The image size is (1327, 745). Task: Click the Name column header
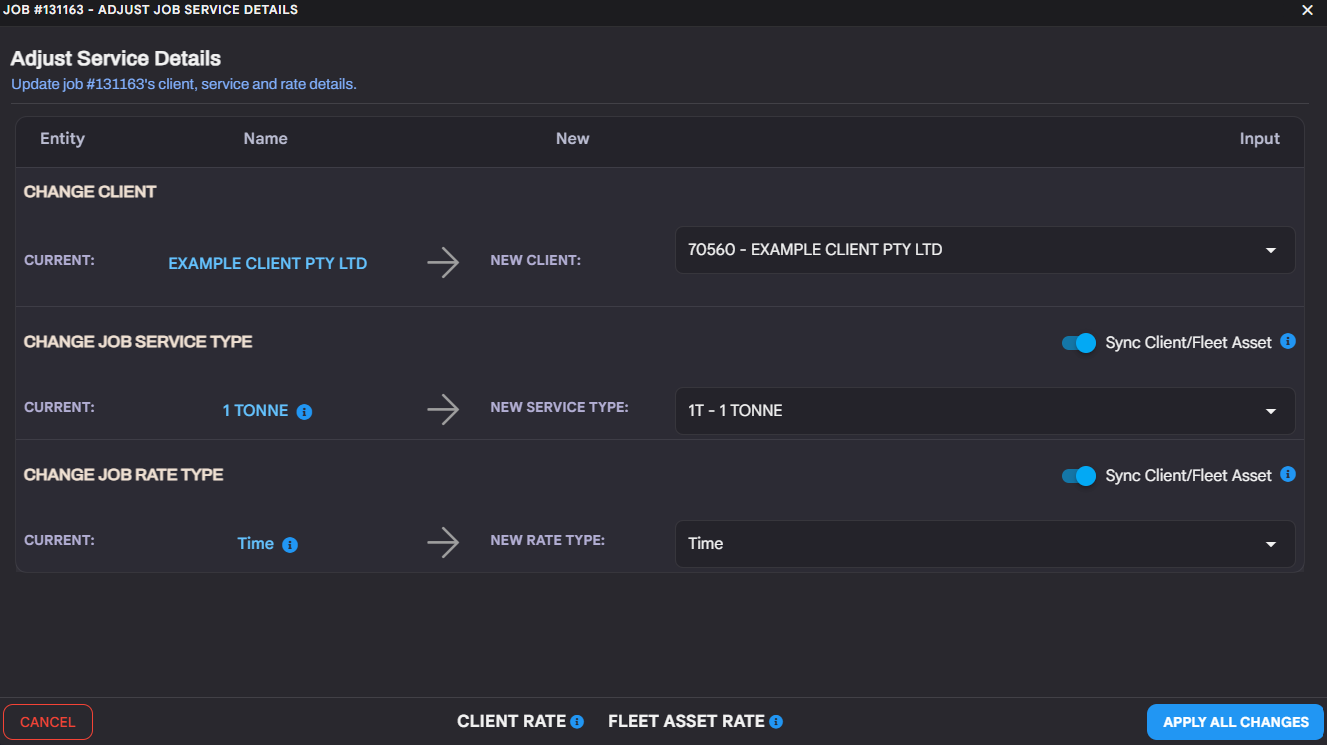pyautogui.click(x=265, y=139)
